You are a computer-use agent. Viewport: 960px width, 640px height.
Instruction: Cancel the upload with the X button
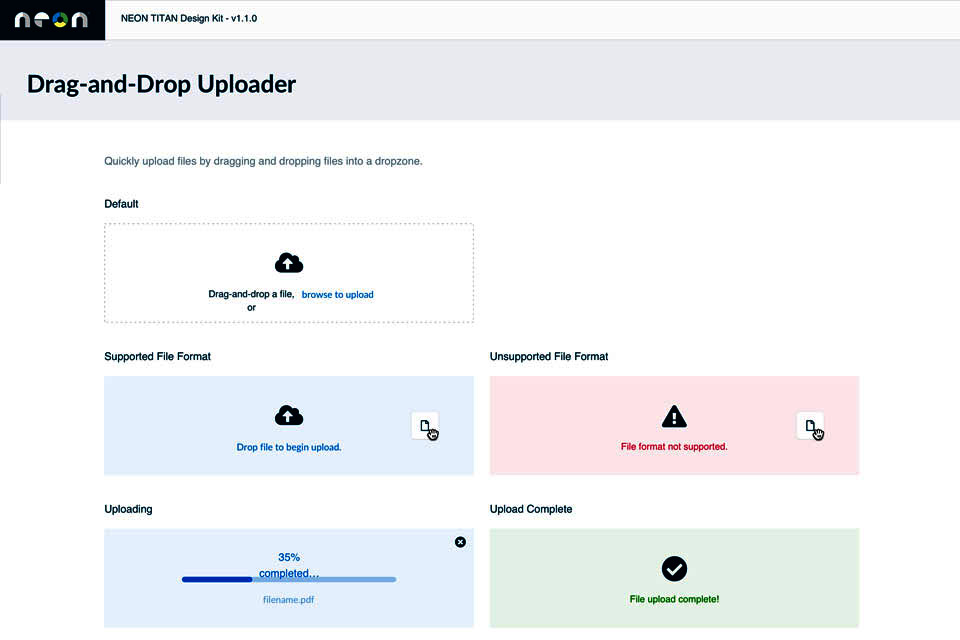tap(460, 542)
